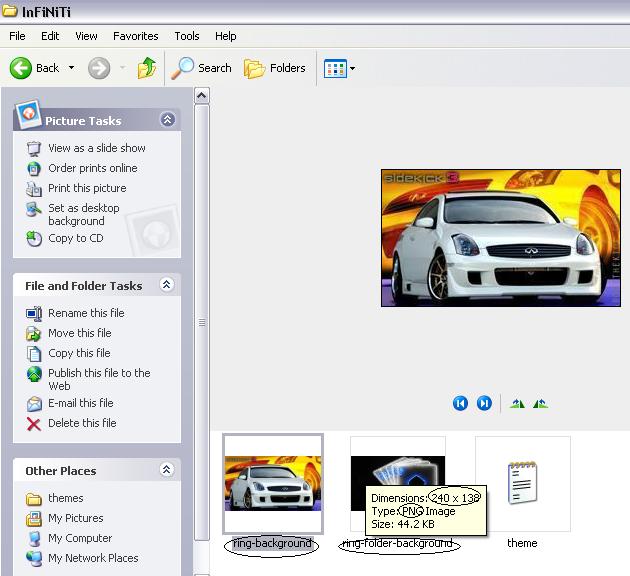This screenshot has height=576, width=630.
Task: Click Print this picture link
Action: tap(87, 188)
